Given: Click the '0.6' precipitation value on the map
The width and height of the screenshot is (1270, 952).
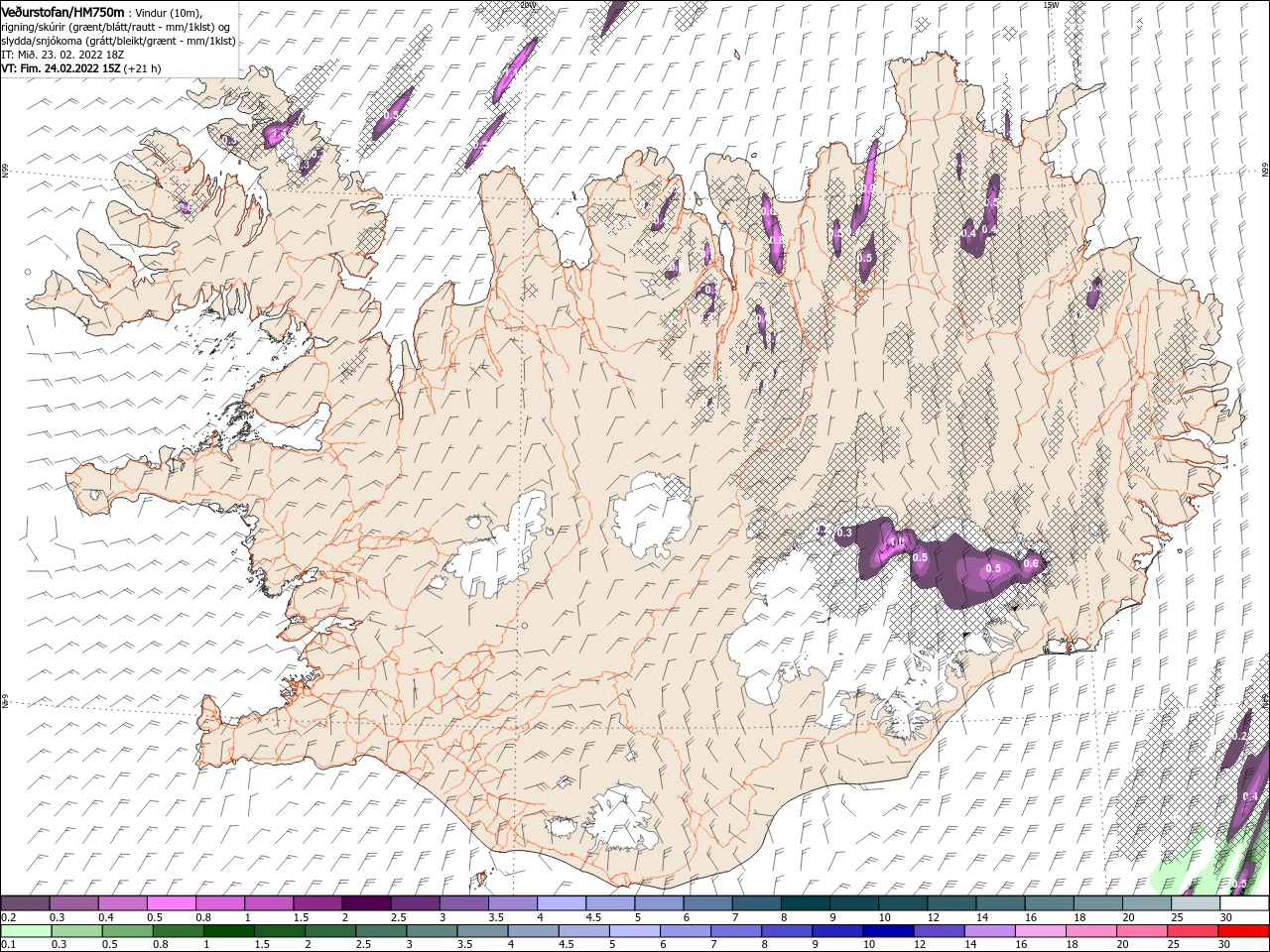Looking at the screenshot, I should [1031, 563].
